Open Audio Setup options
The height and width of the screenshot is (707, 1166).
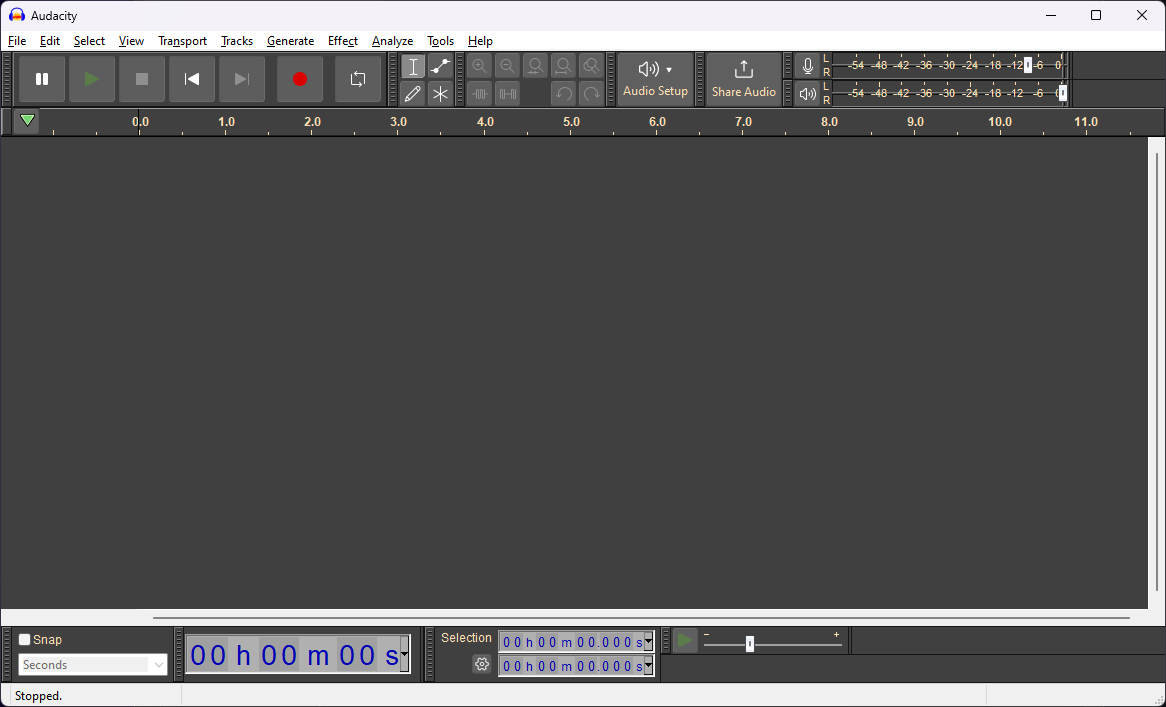655,79
